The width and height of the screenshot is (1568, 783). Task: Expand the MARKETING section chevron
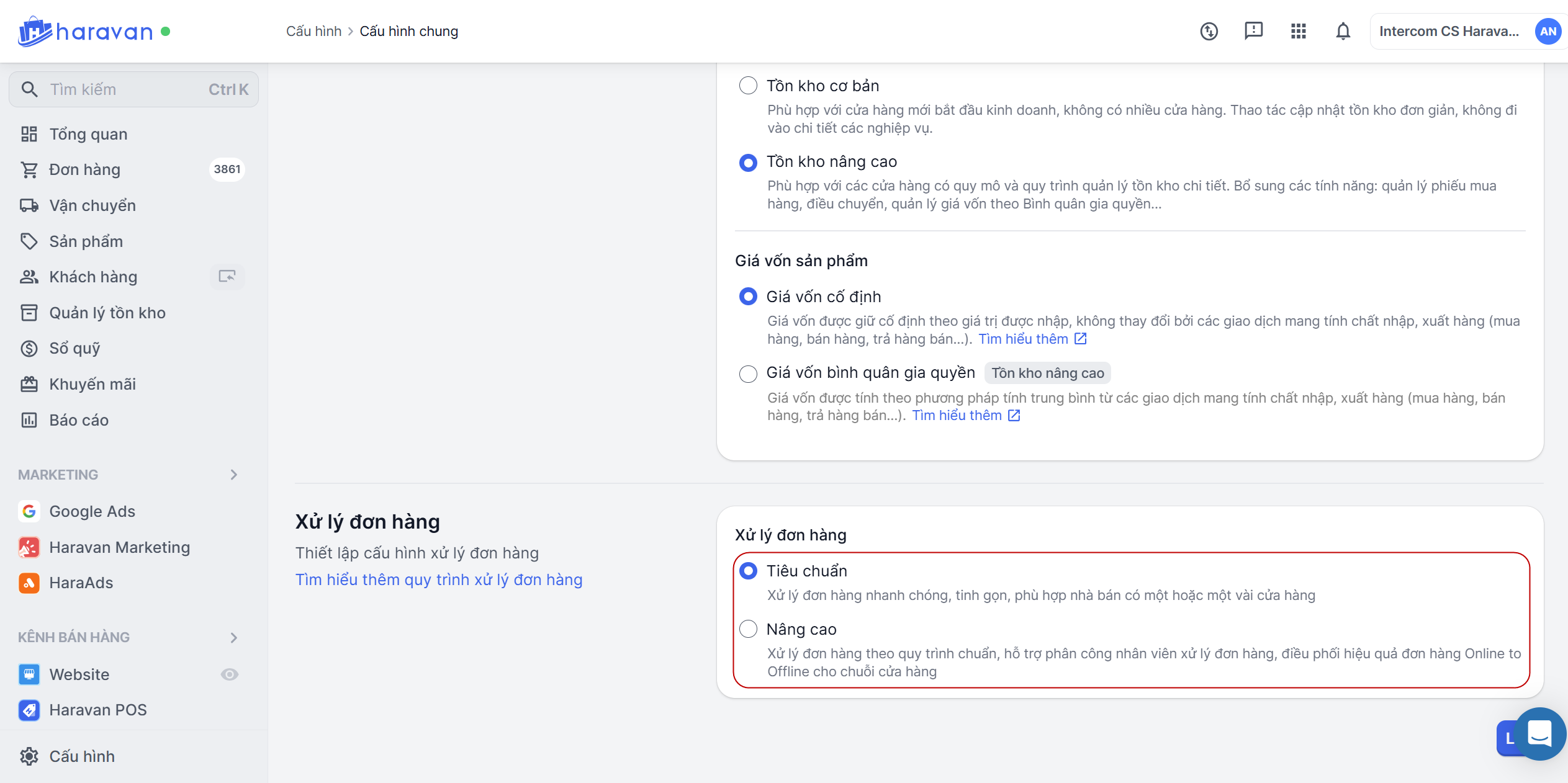(x=233, y=475)
